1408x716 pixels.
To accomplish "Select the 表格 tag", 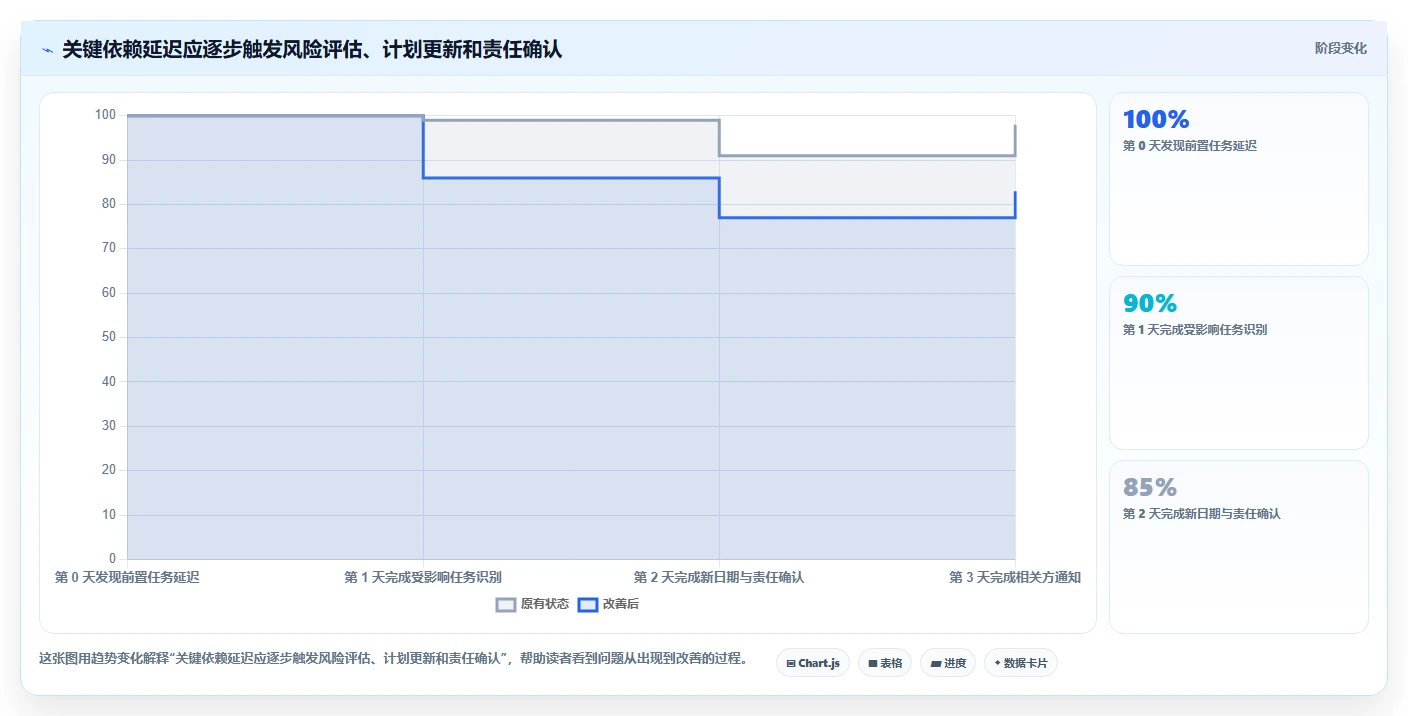I will pyautogui.click(x=884, y=663).
